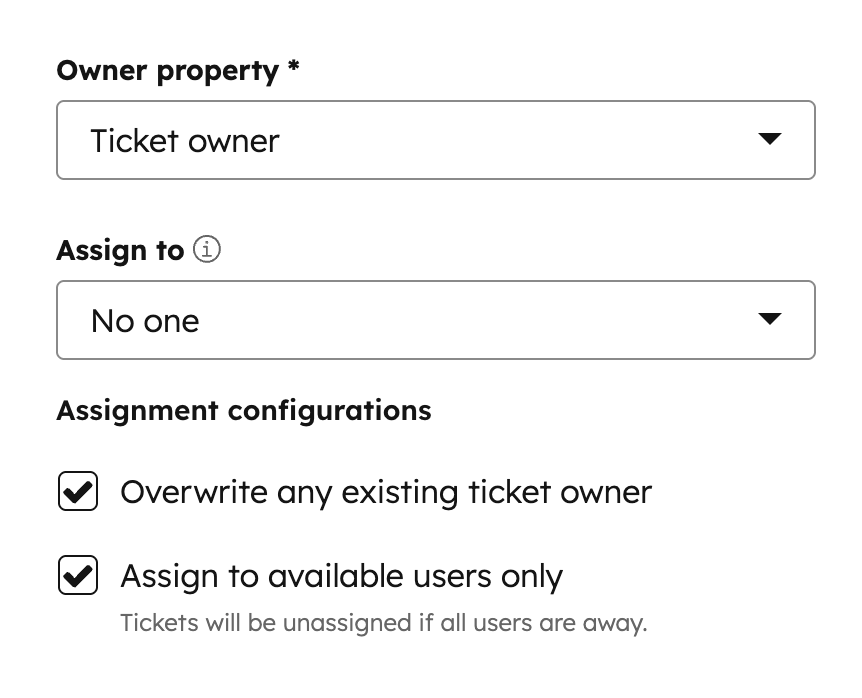This screenshot has width=862, height=698.
Task: Open the Assign to dropdown showing No one
Action: (437, 320)
